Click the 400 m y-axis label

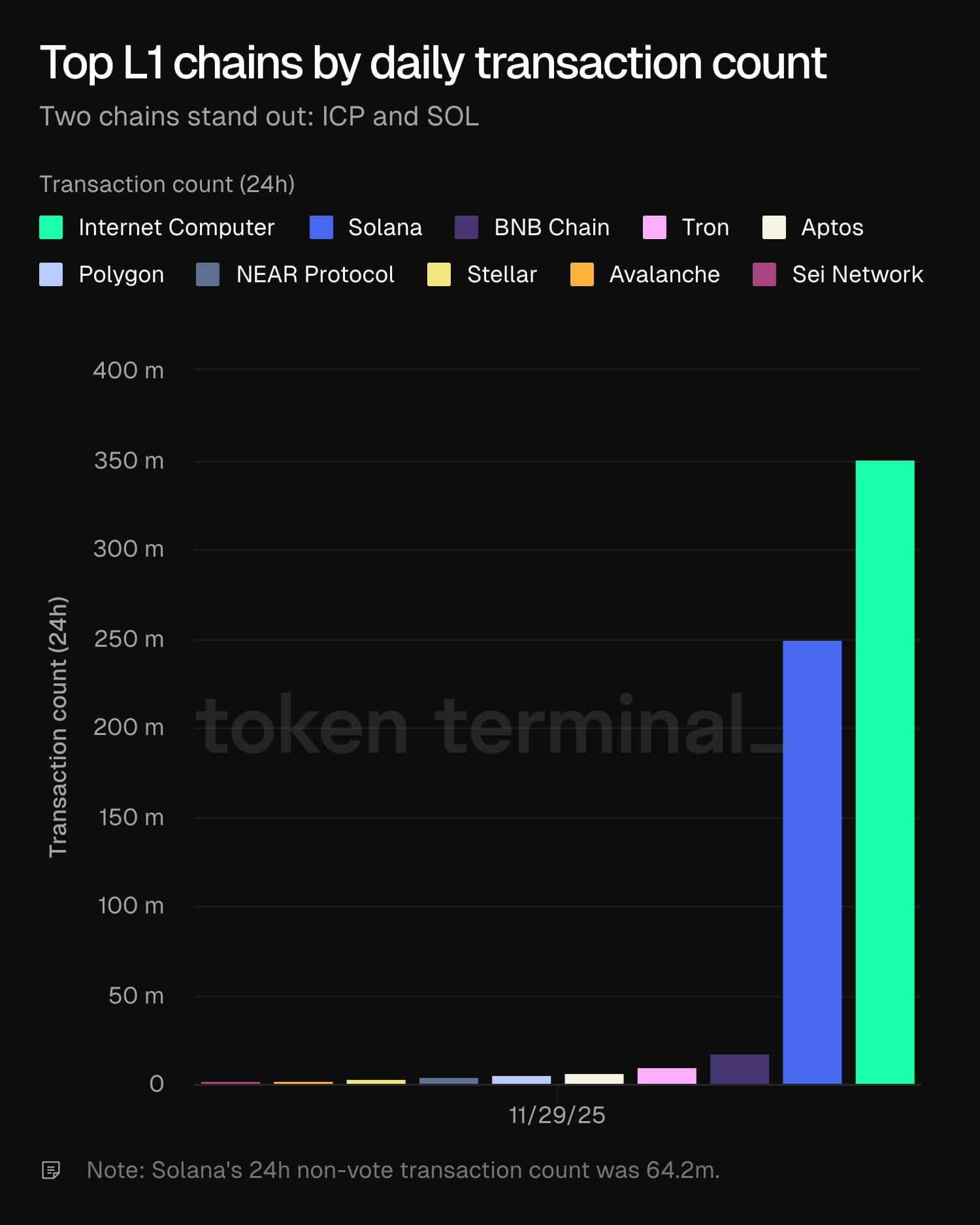click(x=129, y=370)
